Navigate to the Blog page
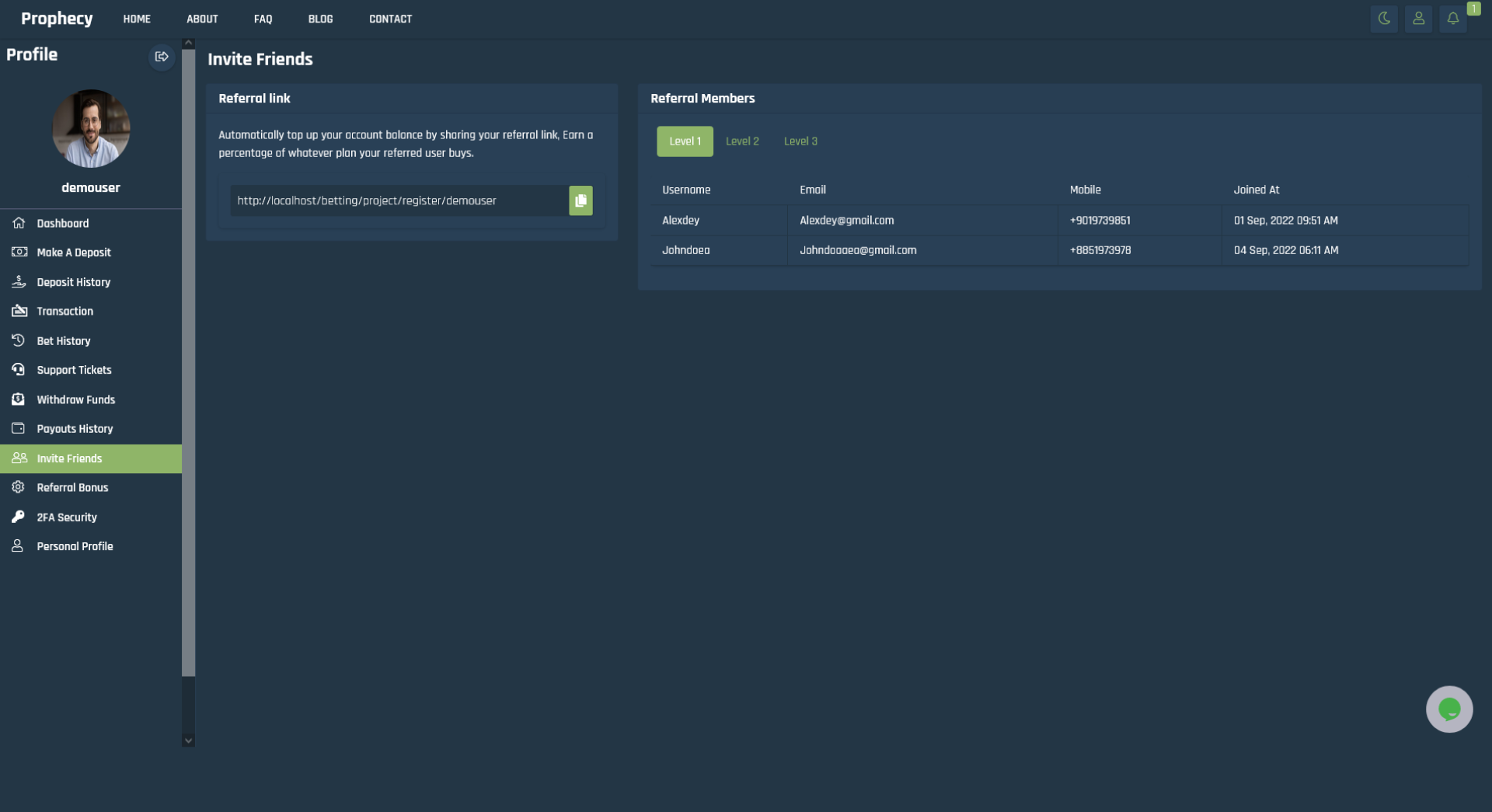This screenshot has width=1492, height=812. (320, 19)
